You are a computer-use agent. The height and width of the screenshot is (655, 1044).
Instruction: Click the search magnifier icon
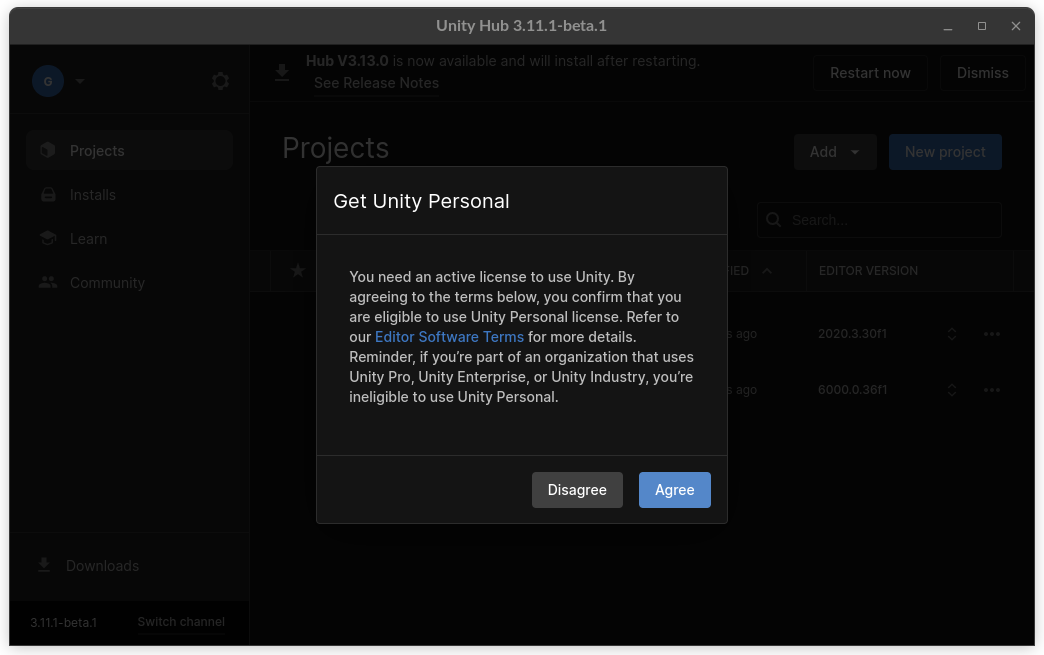(773, 220)
